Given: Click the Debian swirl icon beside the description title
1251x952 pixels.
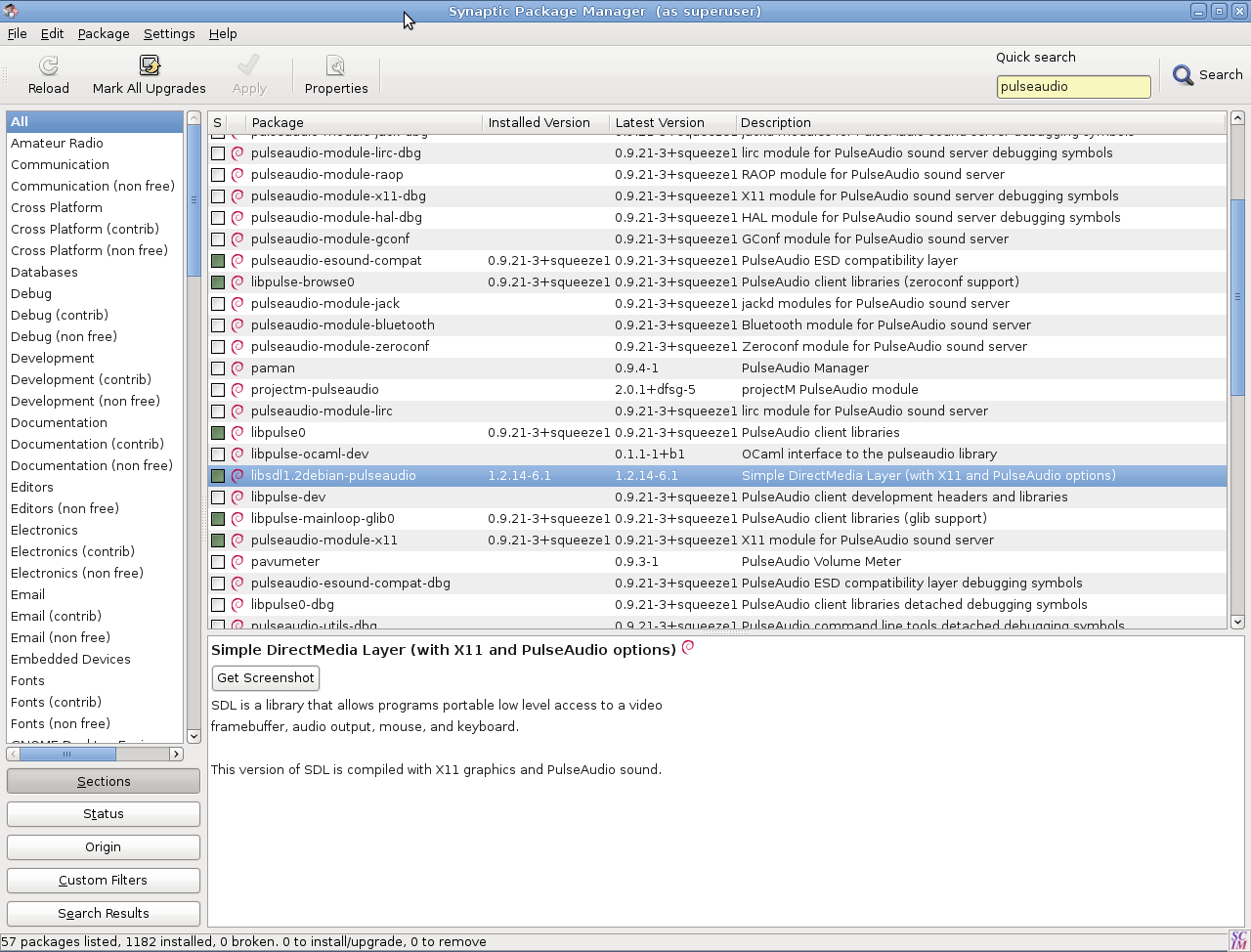Looking at the screenshot, I should pyautogui.click(x=688, y=647).
